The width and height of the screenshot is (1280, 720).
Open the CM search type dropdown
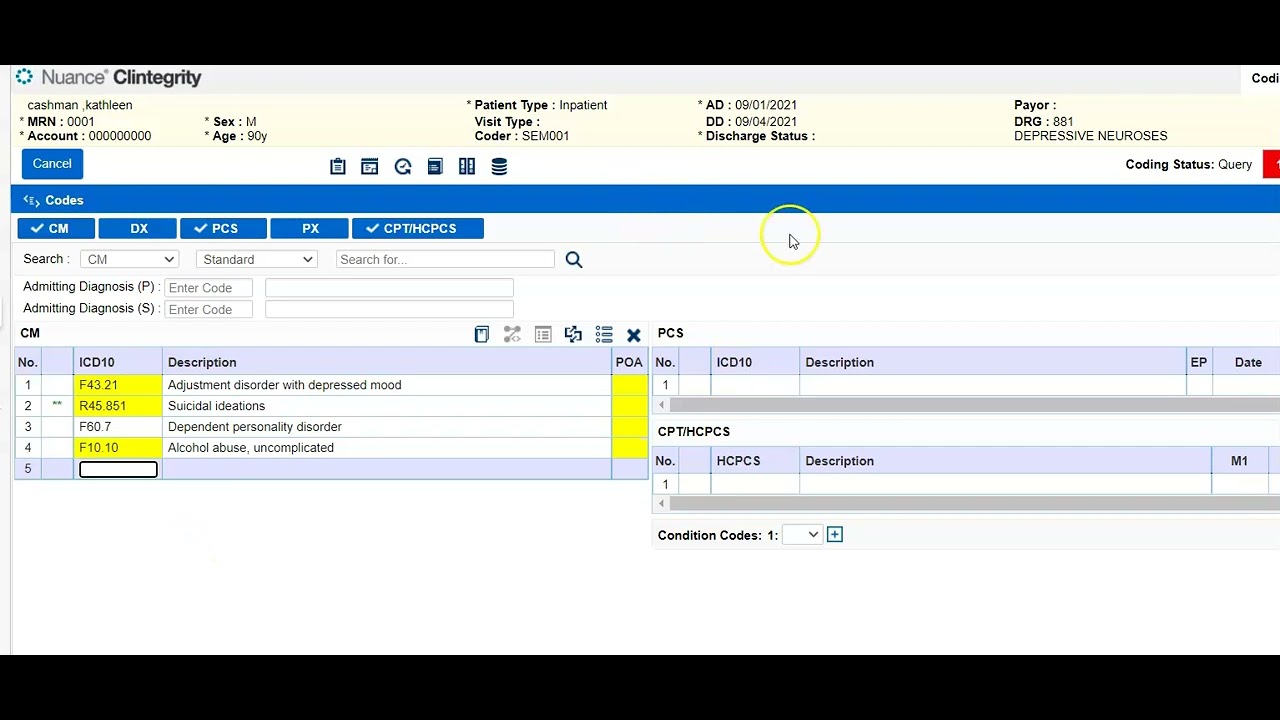click(130, 259)
